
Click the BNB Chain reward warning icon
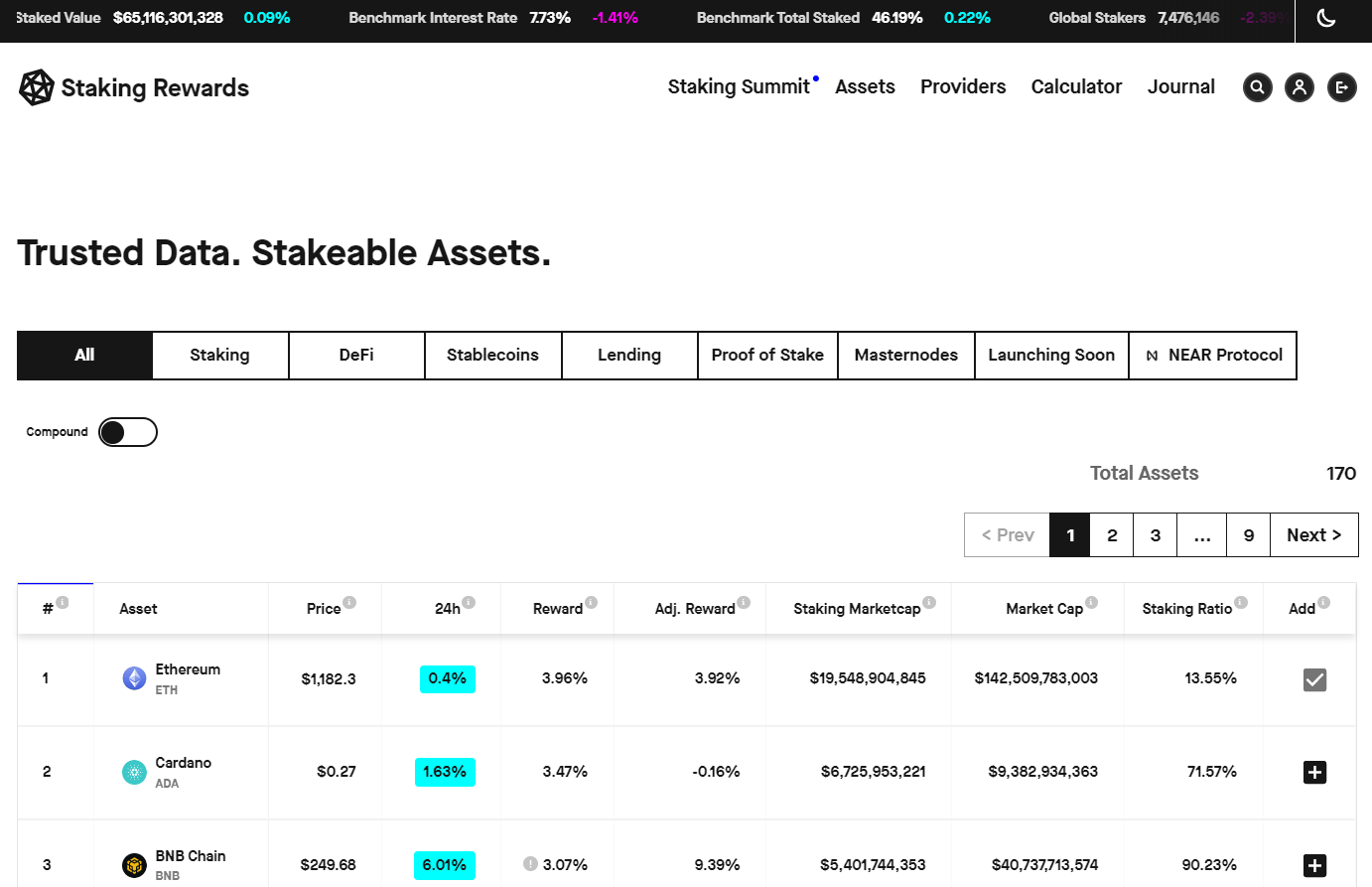pyautogui.click(x=530, y=864)
